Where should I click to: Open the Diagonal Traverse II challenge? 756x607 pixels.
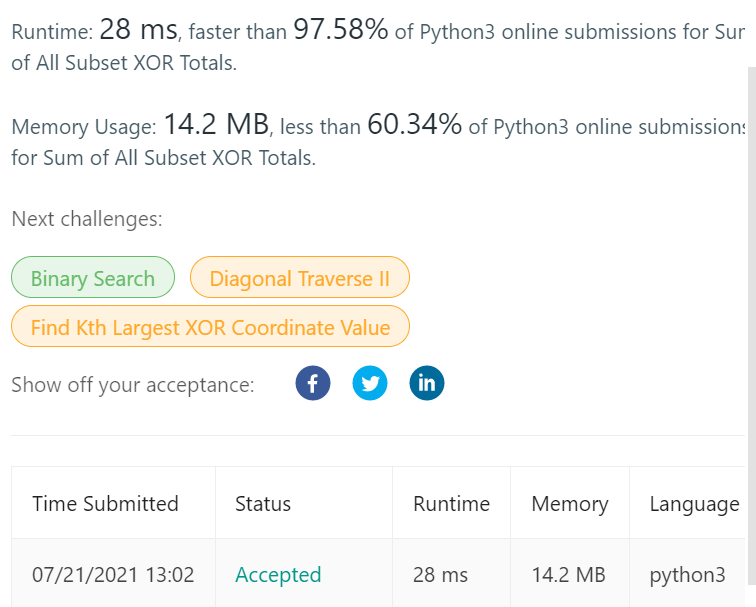point(299,277)
